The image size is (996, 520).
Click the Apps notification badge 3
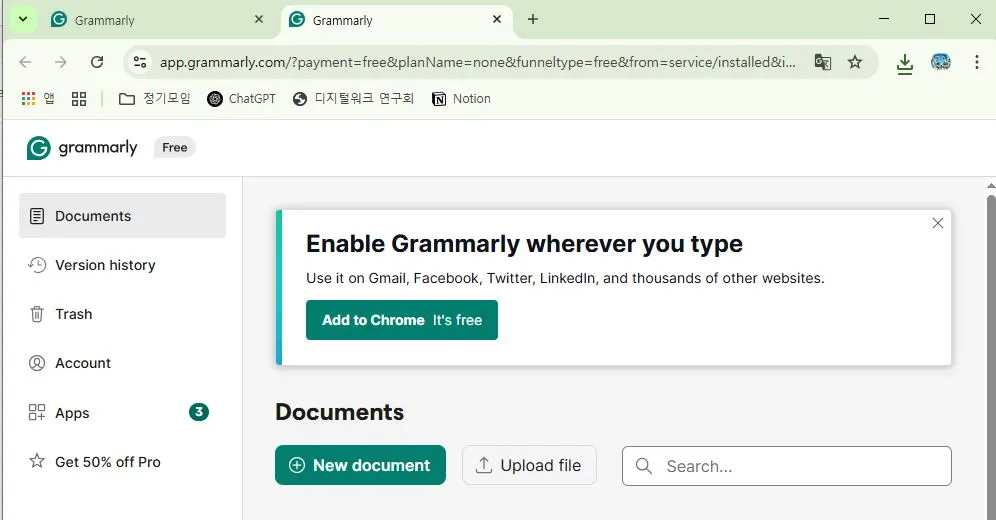(x=199, y=412)
